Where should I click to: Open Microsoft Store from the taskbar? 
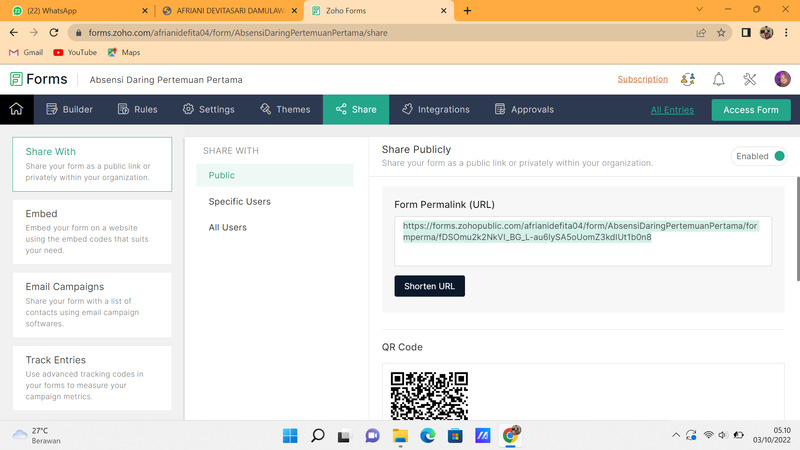pyautogui.click(x=455, y=435)
